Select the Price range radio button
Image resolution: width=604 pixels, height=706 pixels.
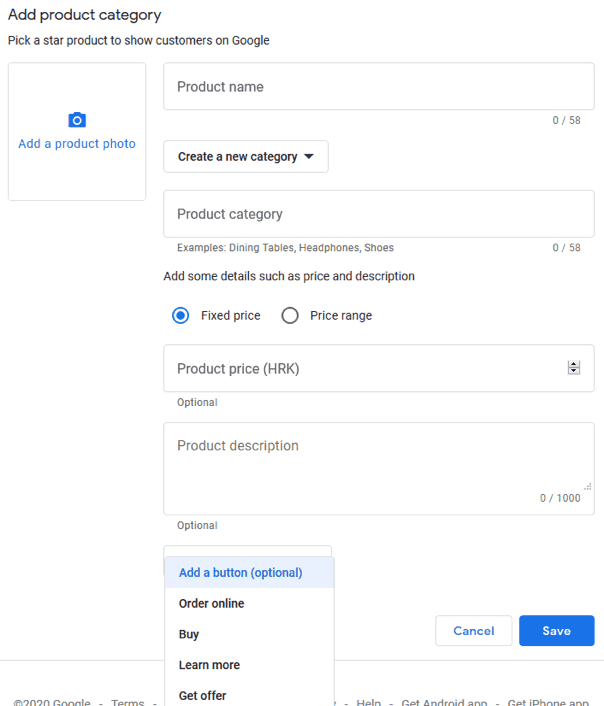(x=290, y=316)
